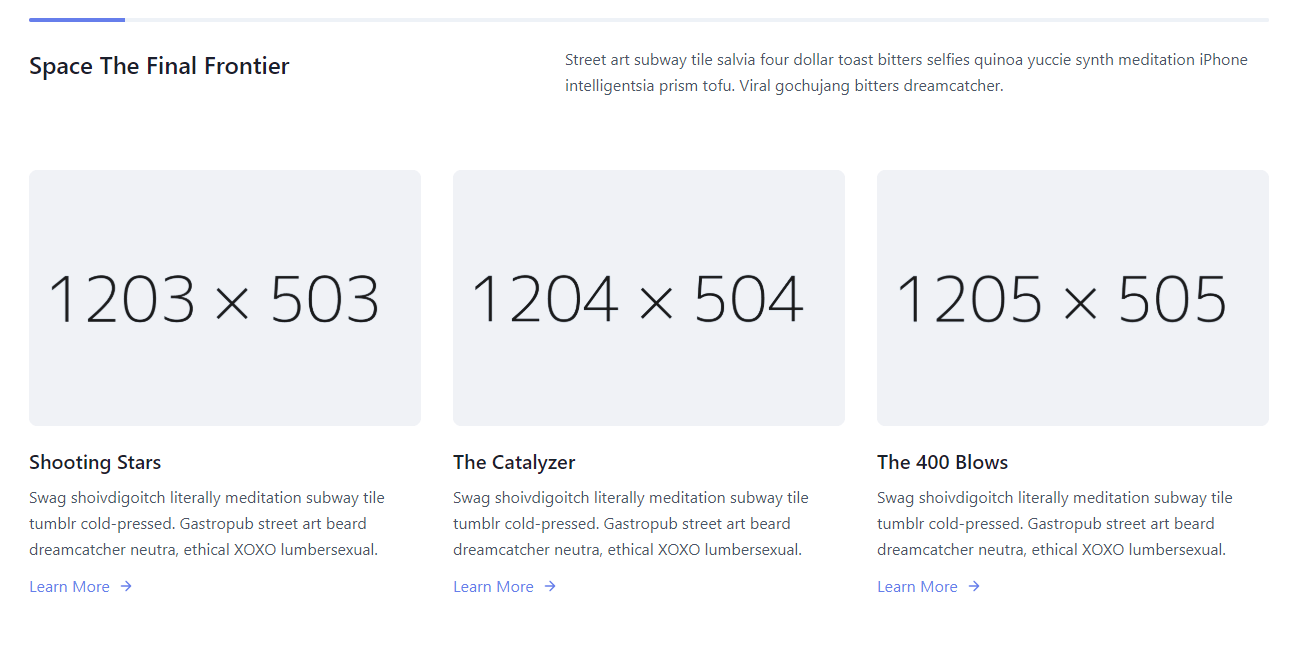Screen dimensions: 1293x646
Task: Open the 1204 × 504 placeholder image
Action: [x=649, y=298]
